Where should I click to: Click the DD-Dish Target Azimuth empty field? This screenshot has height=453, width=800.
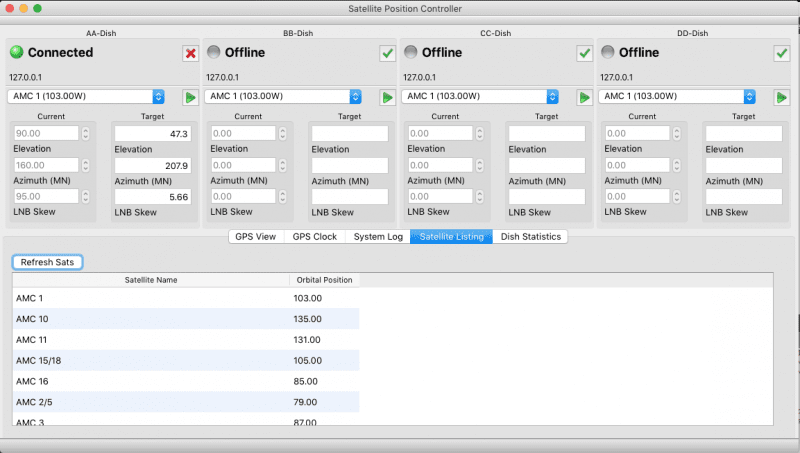(744, 165)
